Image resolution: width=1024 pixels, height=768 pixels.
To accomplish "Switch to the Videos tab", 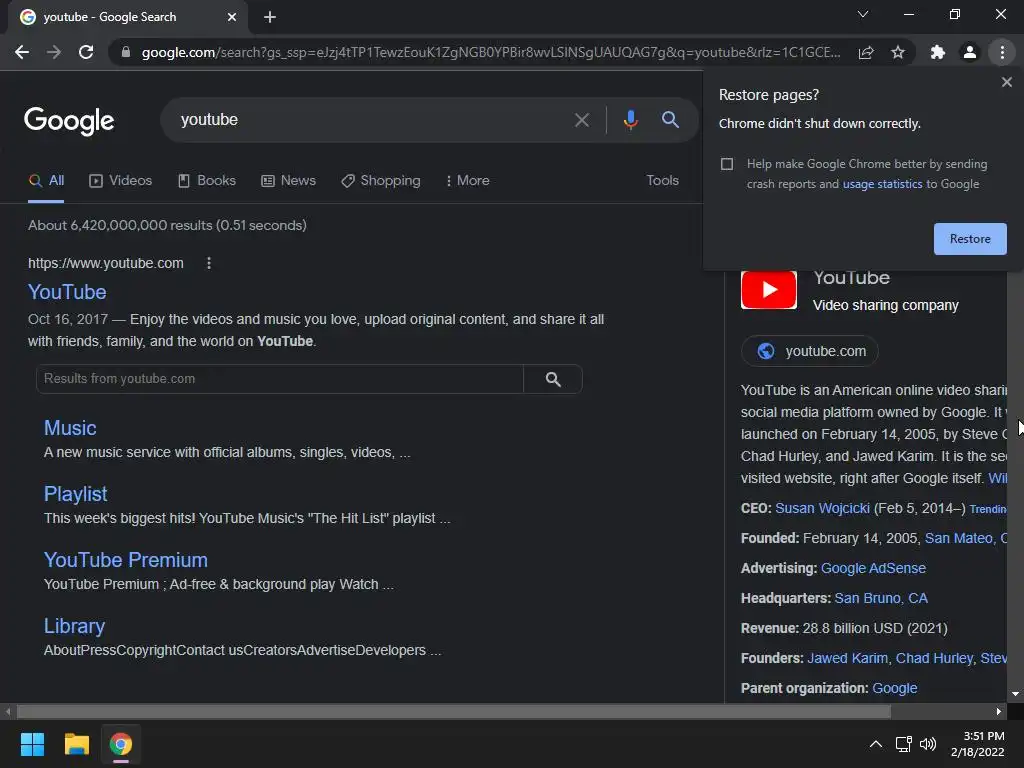I will click(x=120, y=181).
